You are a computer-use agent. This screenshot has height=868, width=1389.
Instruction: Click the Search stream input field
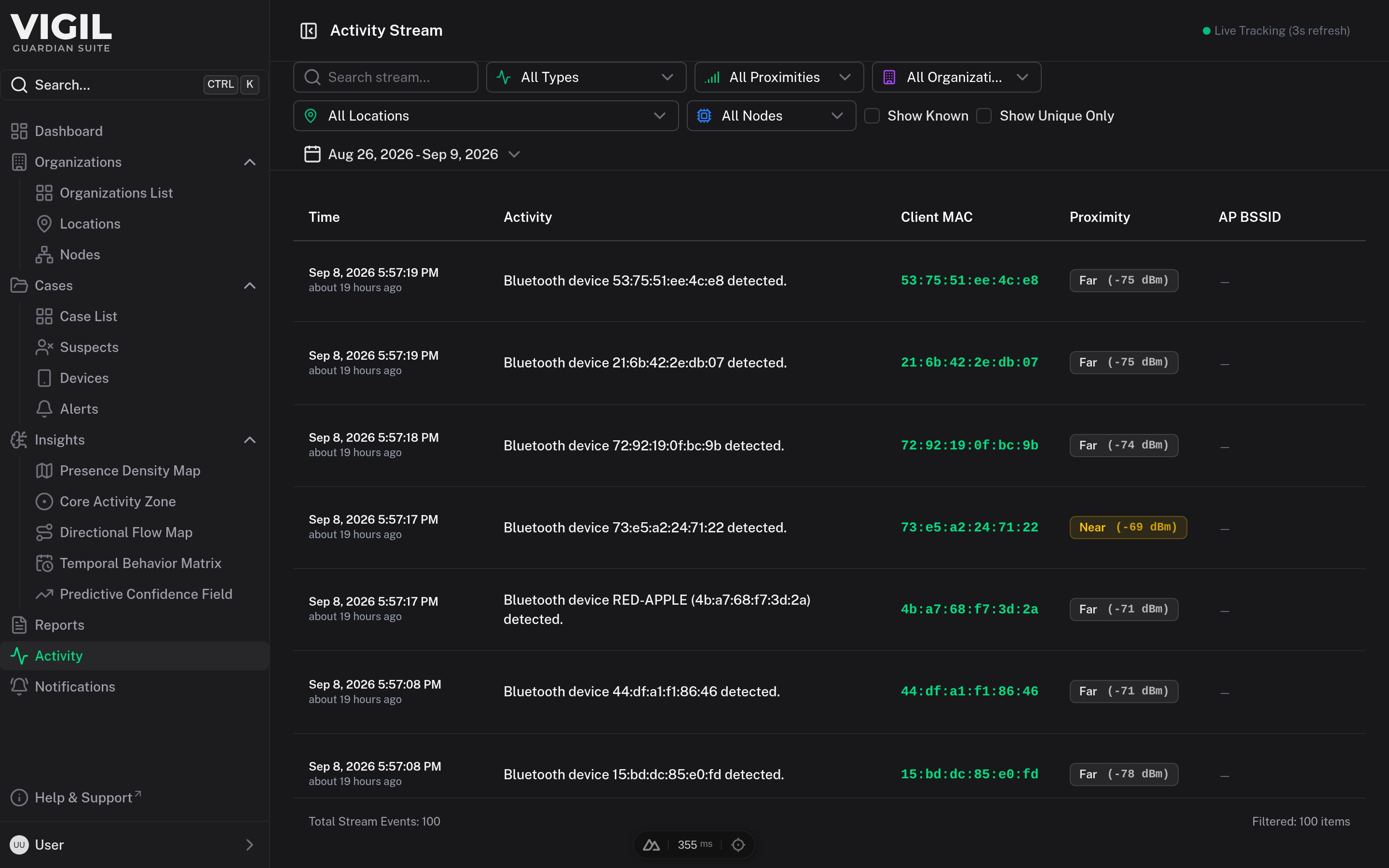(385, 77)
